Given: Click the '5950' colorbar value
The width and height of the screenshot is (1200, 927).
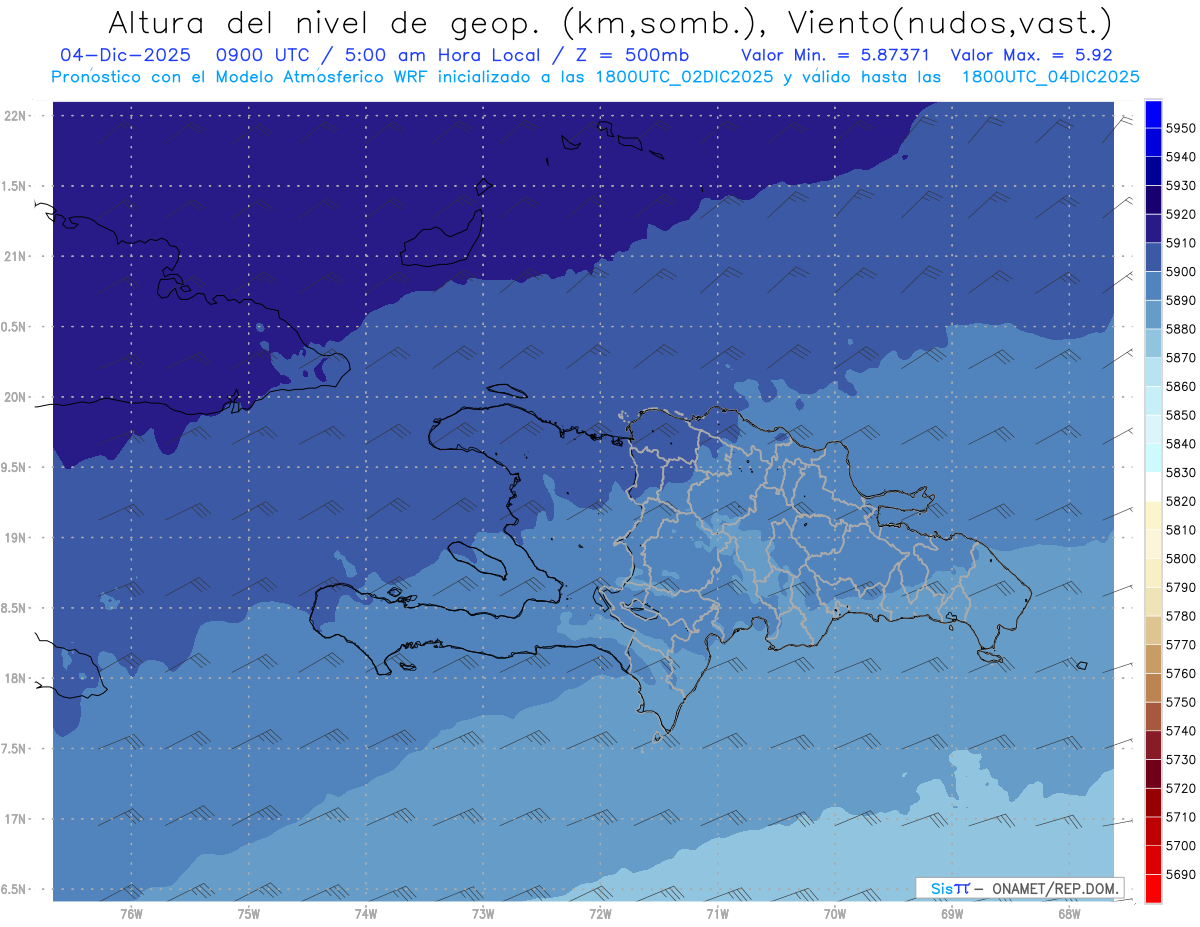Looking at the screenshot, I should pos(1181,128).
